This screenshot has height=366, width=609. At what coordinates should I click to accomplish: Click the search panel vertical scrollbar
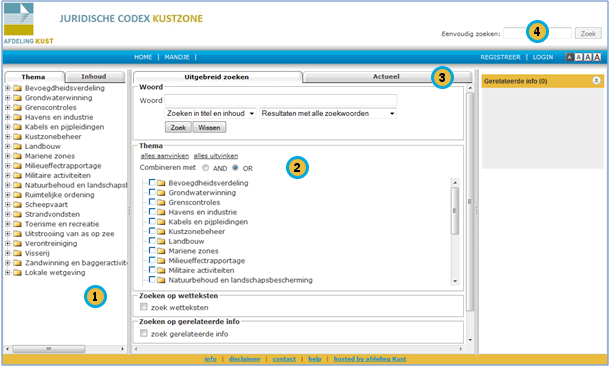click(470, 201)
